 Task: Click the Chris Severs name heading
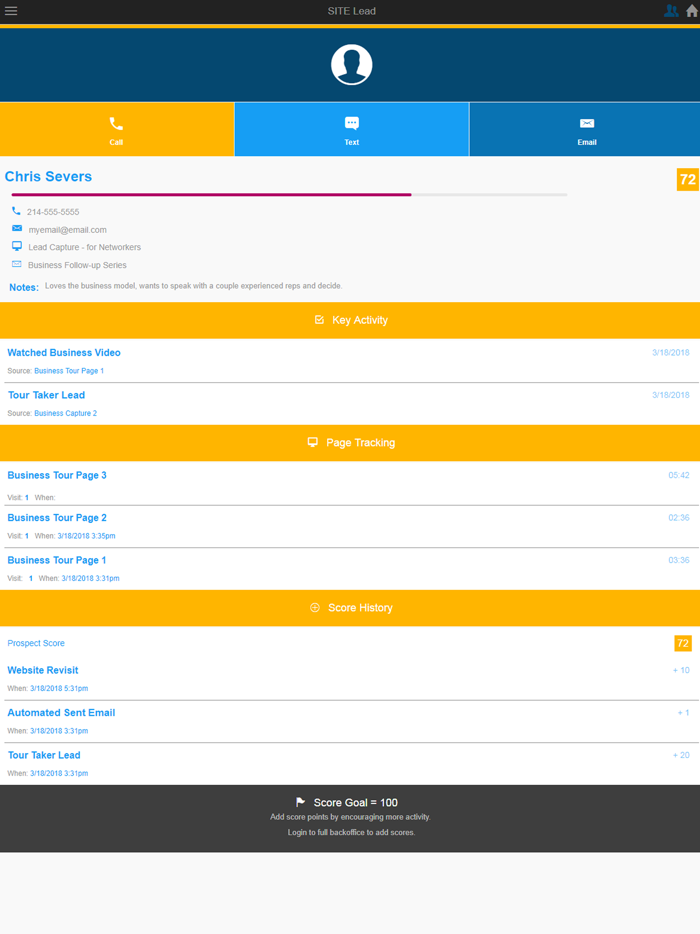48,176
